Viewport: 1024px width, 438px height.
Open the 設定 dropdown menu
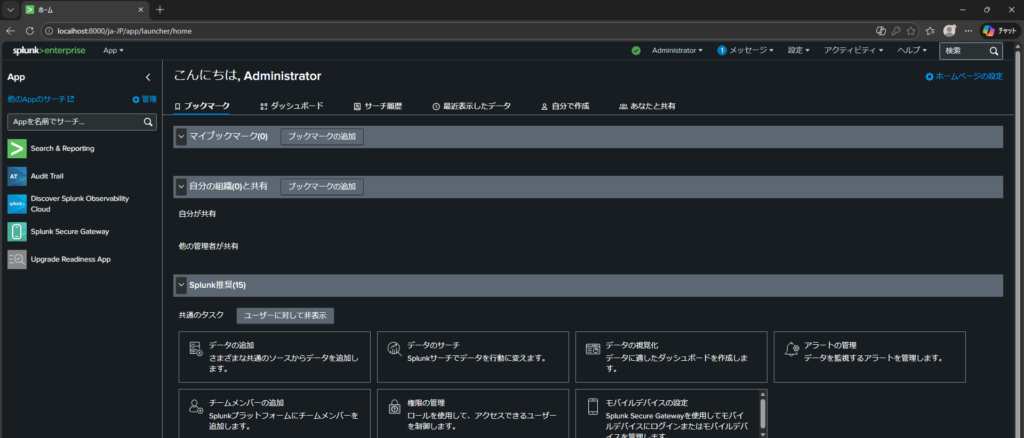(x=798, y=50)
